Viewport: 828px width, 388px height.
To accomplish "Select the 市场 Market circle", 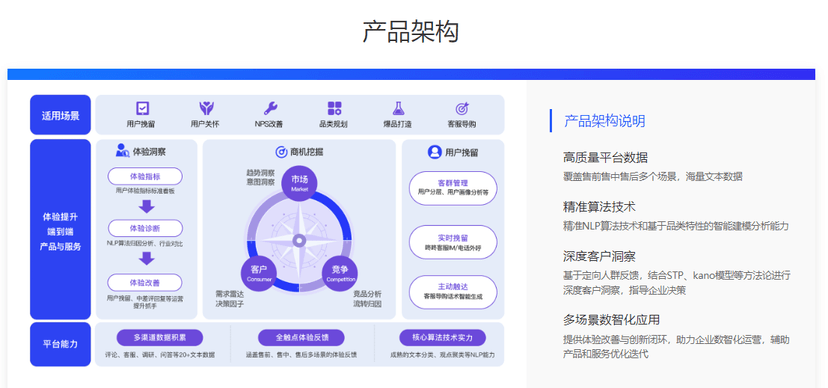I will coord(299,183).
